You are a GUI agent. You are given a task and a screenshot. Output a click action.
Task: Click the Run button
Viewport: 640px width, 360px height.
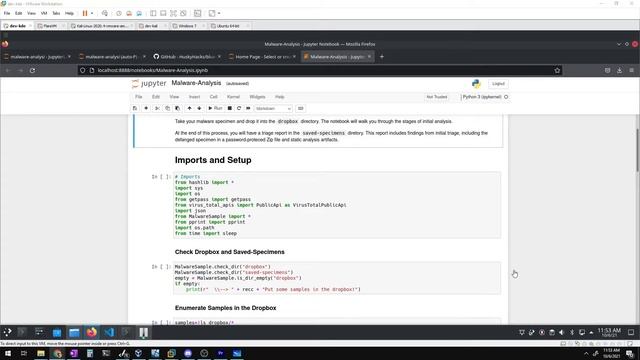click(215, 109)
